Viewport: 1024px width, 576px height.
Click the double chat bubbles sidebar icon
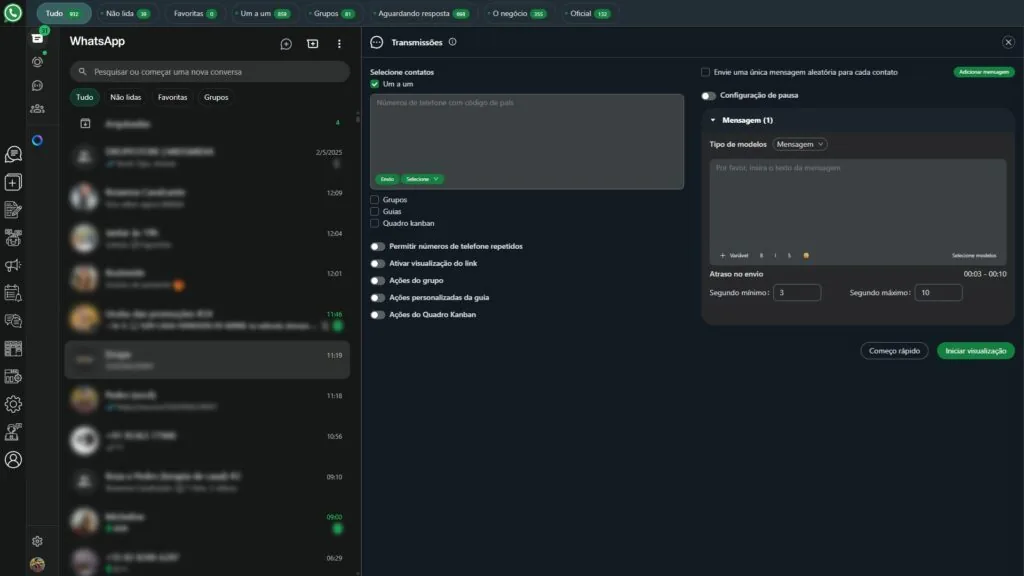tap(13, 321)
